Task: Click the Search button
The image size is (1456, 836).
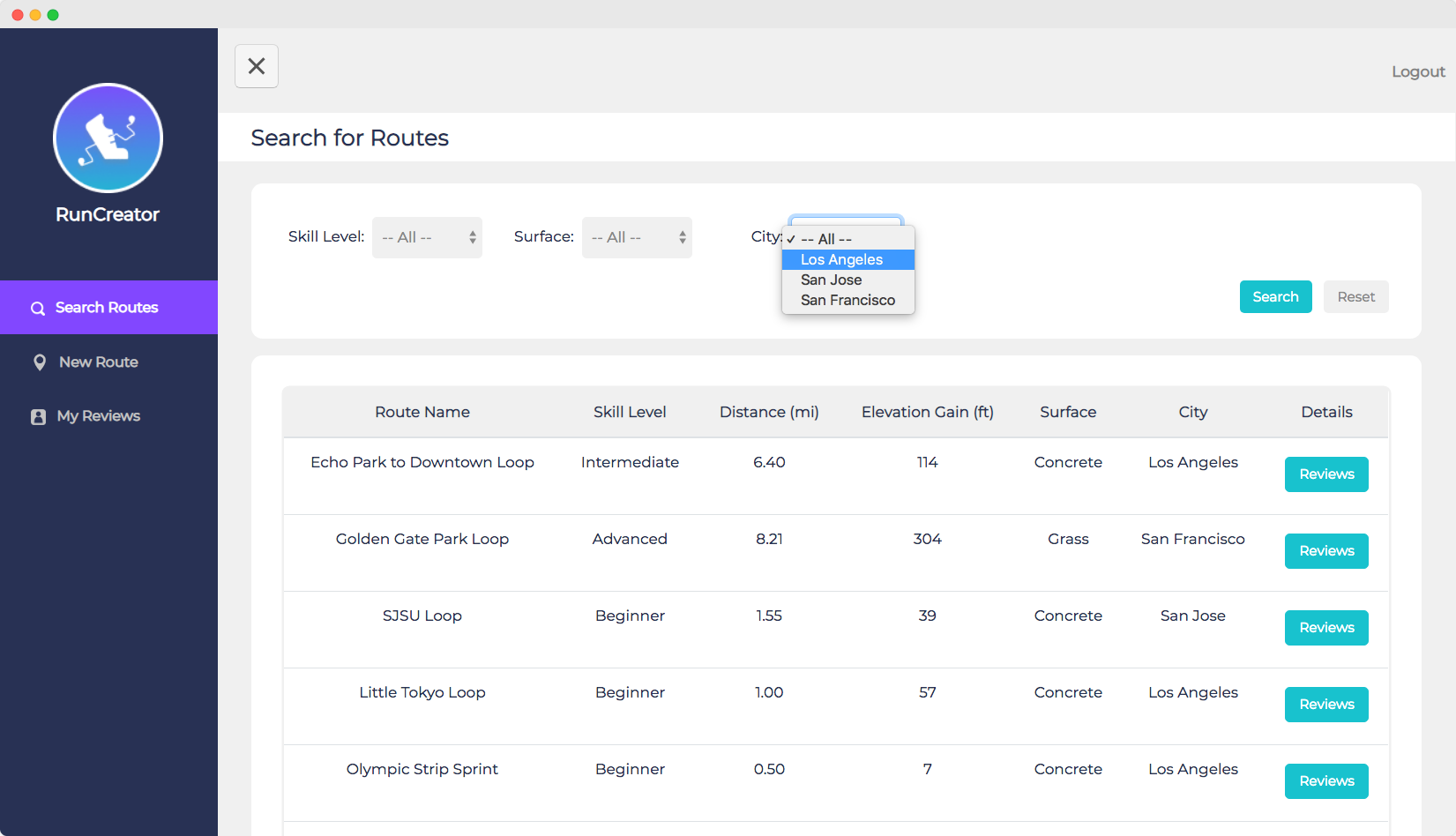Action: [1275, 297]
